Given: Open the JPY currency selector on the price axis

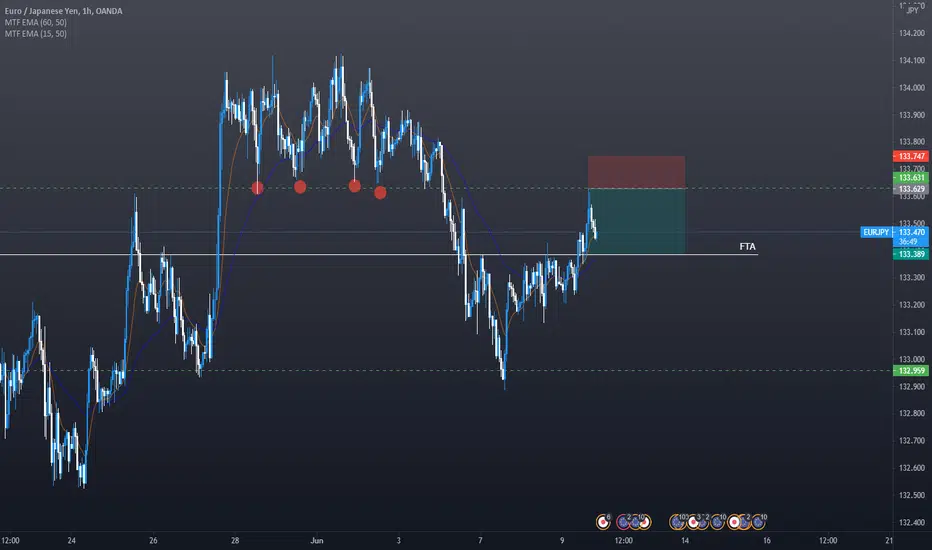Looking at the screenshot, I should (912, 10).
